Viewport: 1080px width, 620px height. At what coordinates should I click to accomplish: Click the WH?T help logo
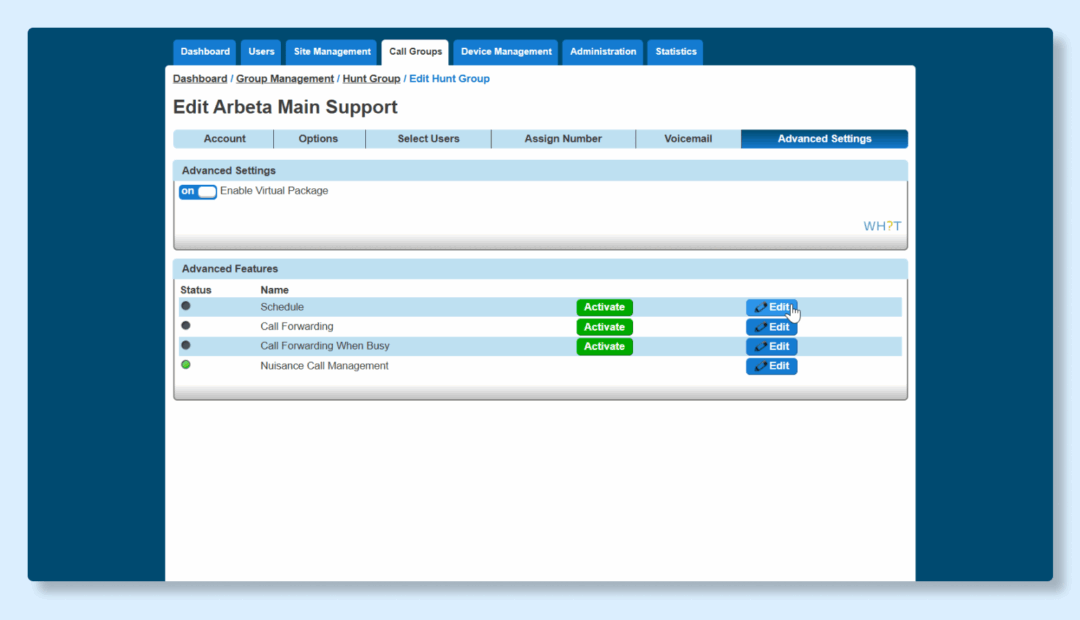coord(882,226)
